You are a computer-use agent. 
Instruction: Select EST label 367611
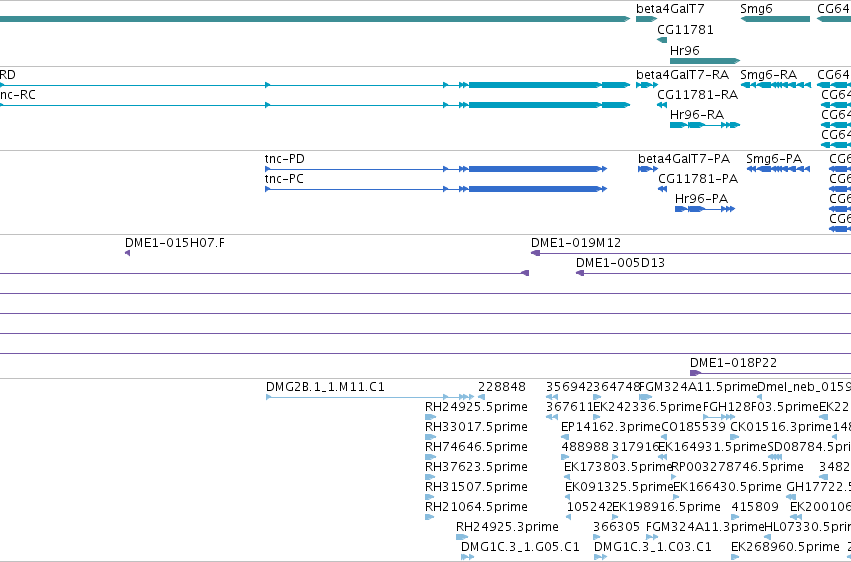tap(569, 407)
